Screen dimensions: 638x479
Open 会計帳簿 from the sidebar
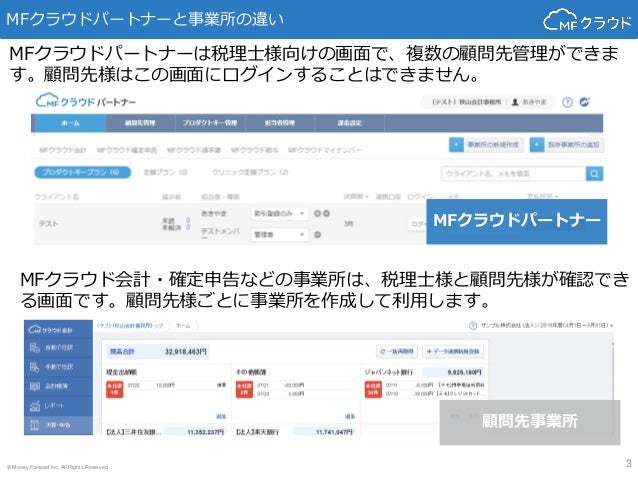point(58,386)
